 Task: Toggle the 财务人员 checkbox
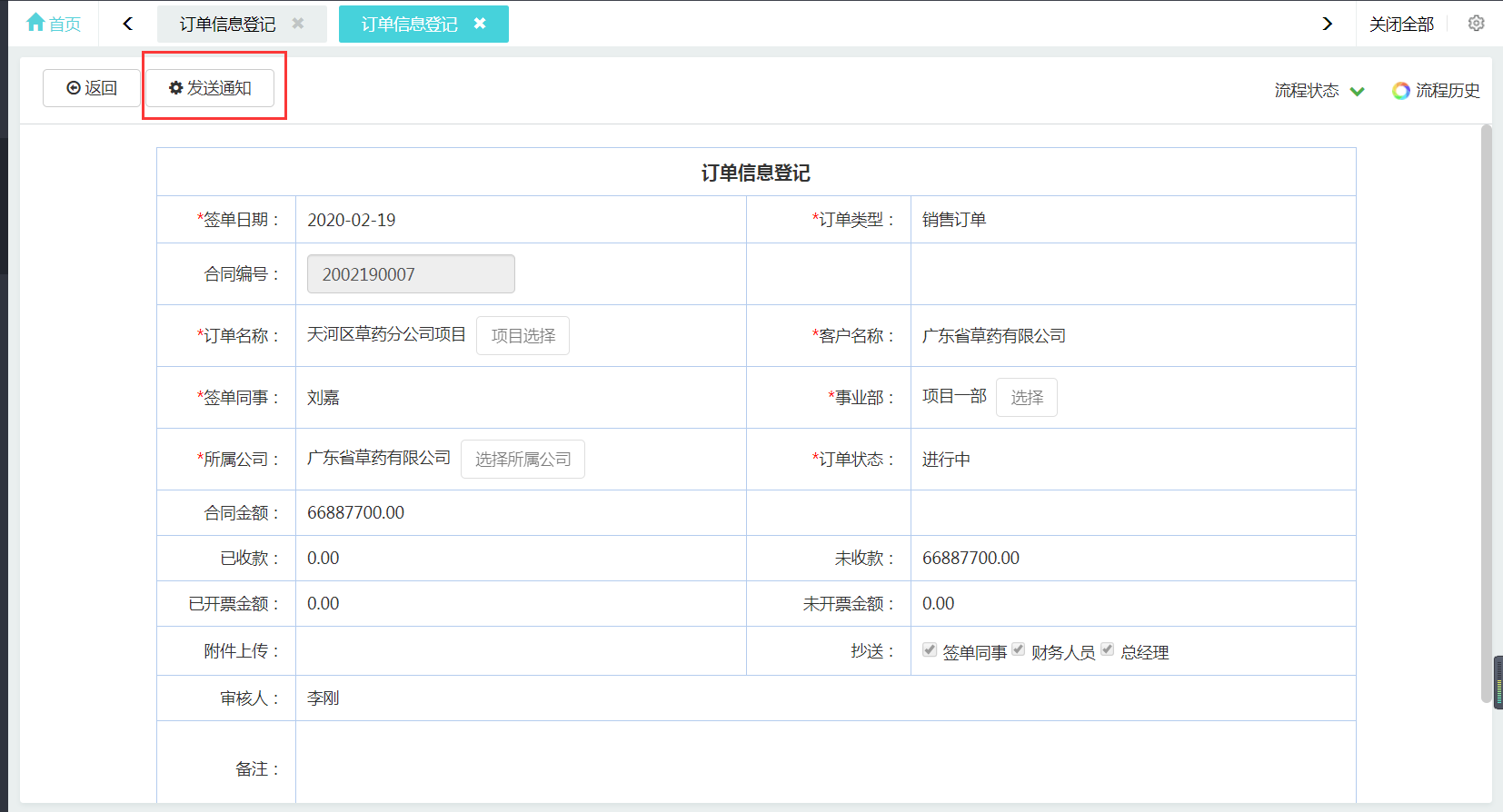(1019, 649)
